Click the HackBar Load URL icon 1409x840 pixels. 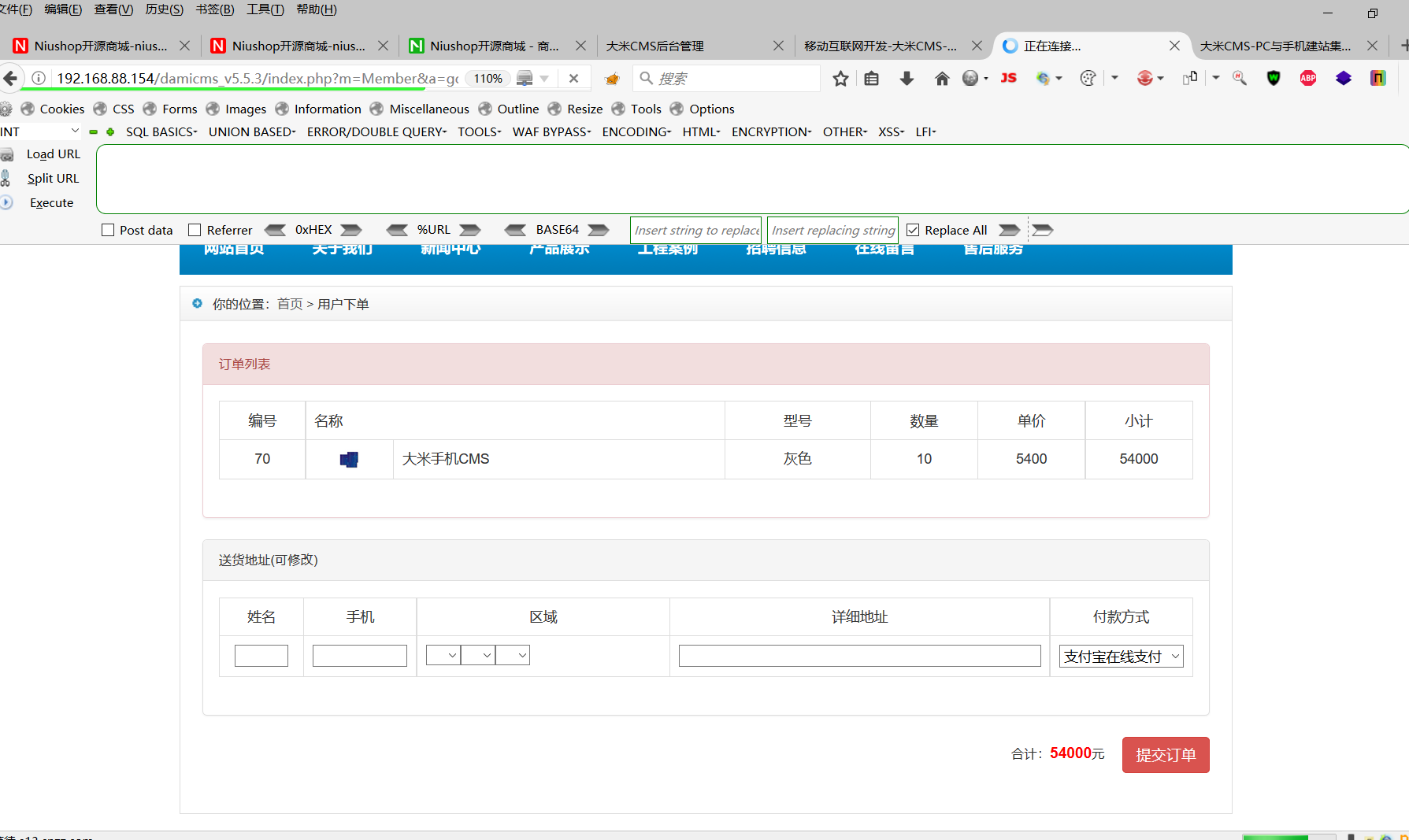click(7, 154)
